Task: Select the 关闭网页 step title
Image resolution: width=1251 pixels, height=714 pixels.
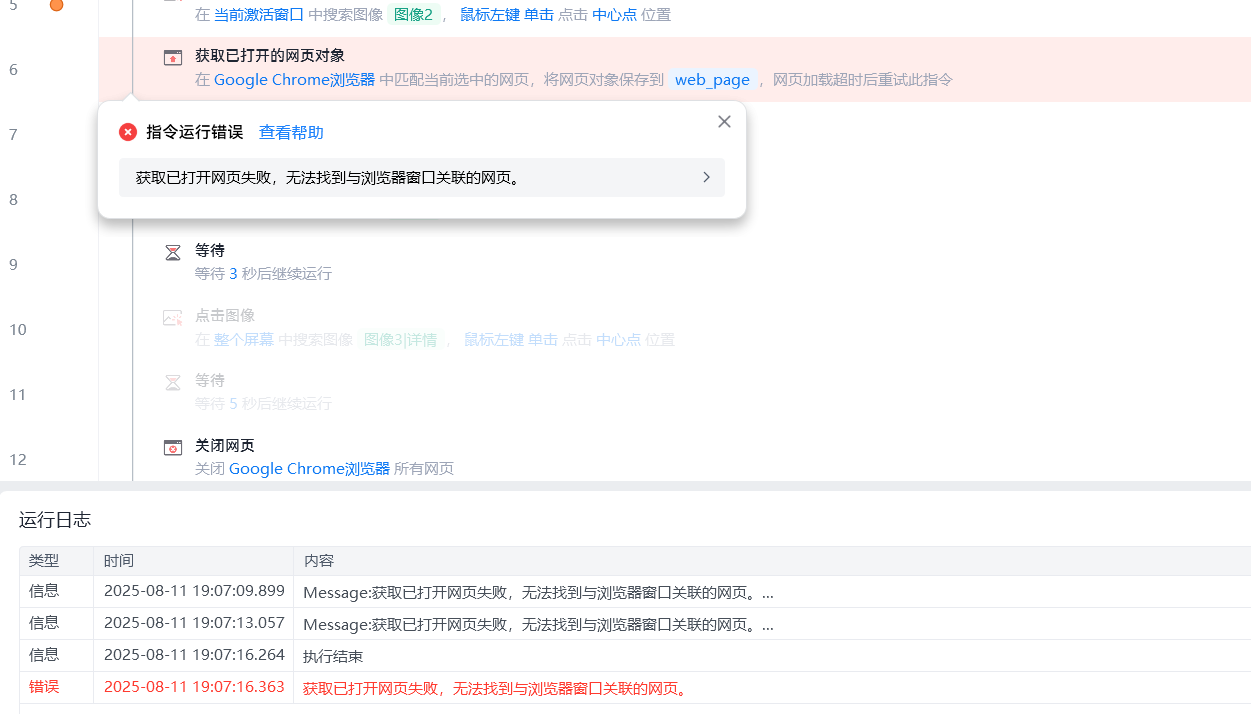Action: (225, 446)
